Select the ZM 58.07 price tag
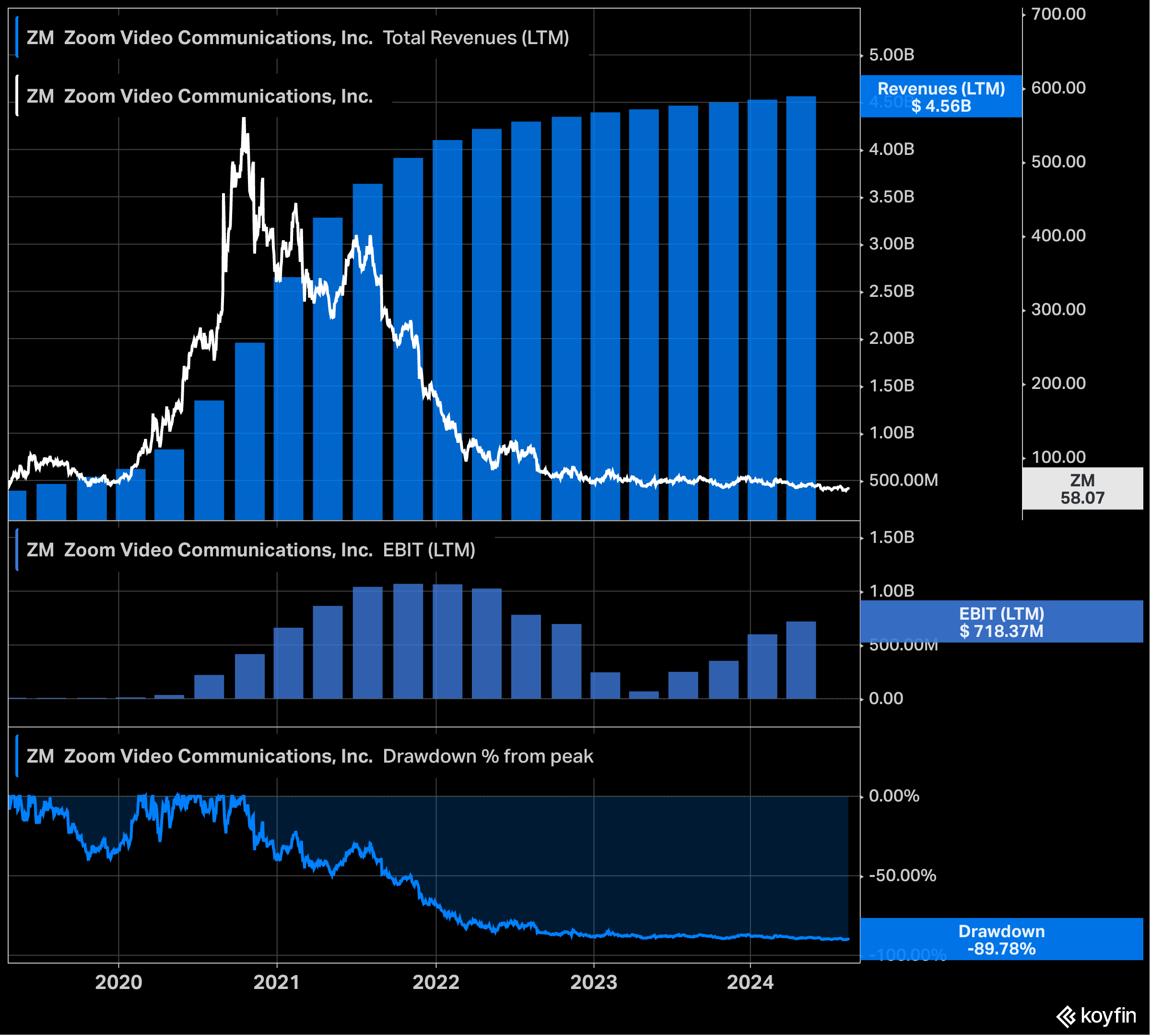 [x=1083, y=489]
